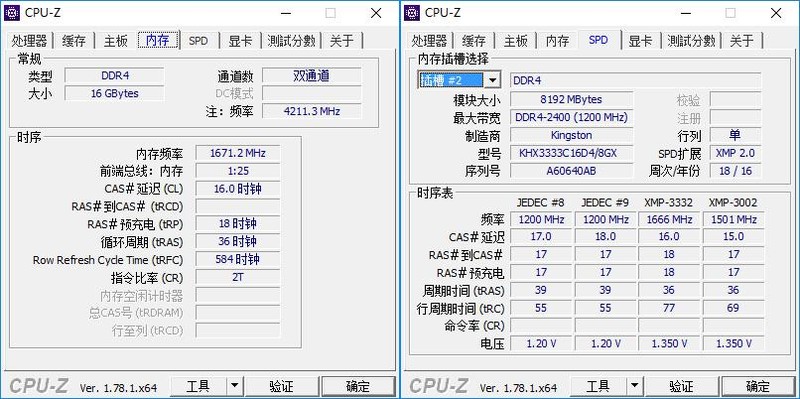Open 处理器 tab in right window
Viewport: 800px width, 399px height.
(x=429, y=41)
